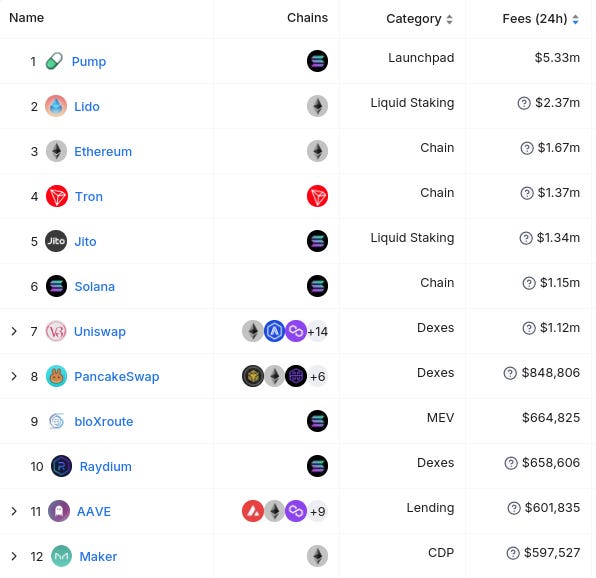596x578 pixels.
Task: Open the Ethereum protocol link
Action: 103,152
